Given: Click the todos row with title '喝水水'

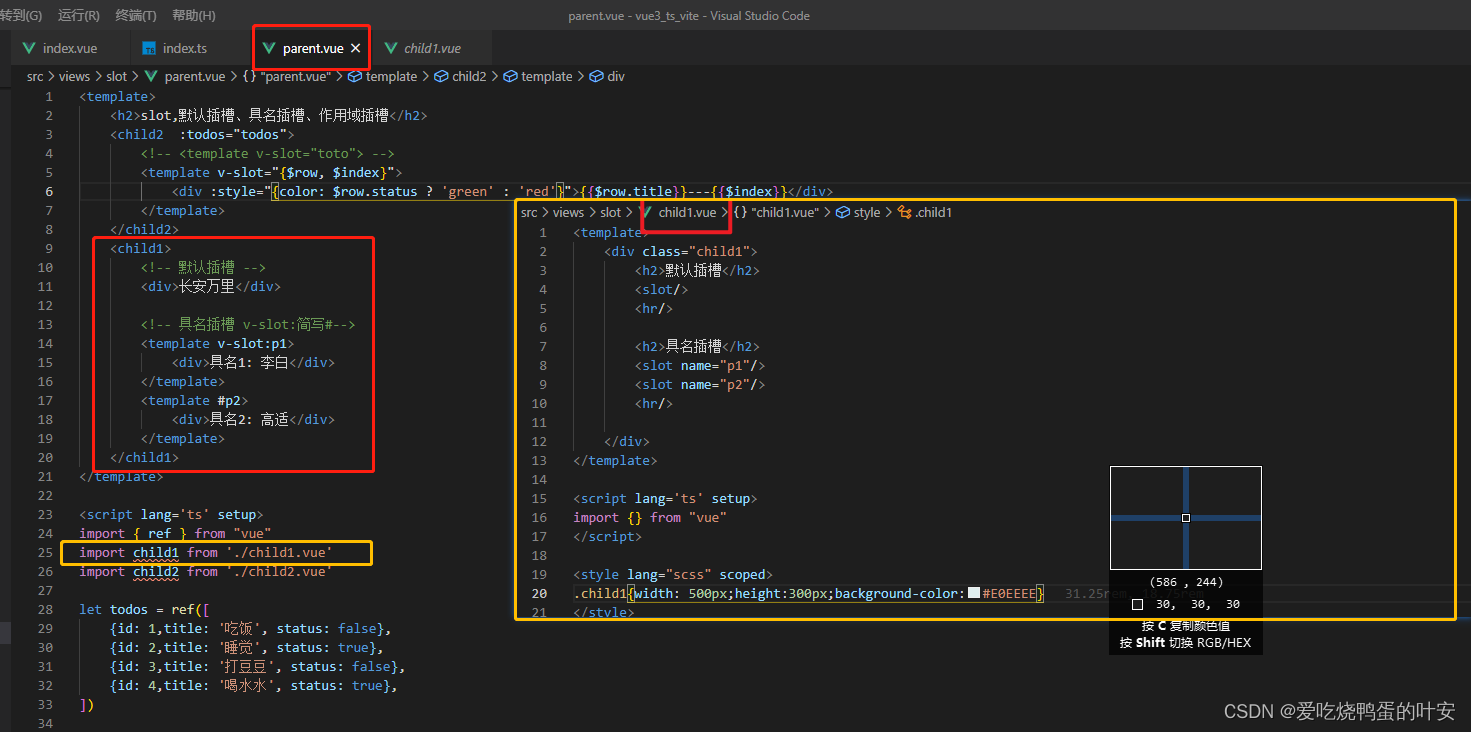Looking at the screenshot, I should click(x=255, y=685).
